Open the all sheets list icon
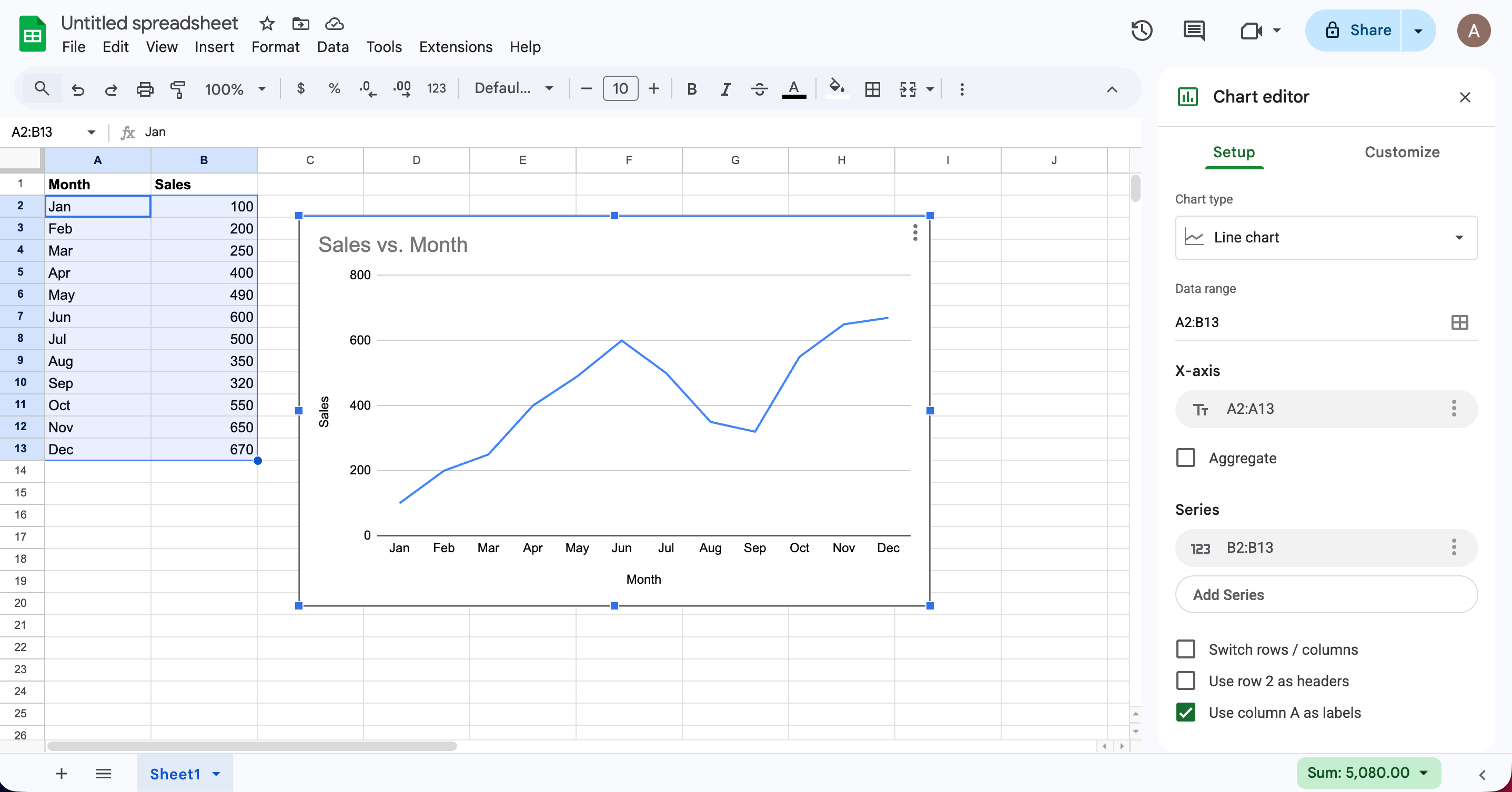Screen dimensions: 1512x792 pyautogui.click(x=103, y=773)
